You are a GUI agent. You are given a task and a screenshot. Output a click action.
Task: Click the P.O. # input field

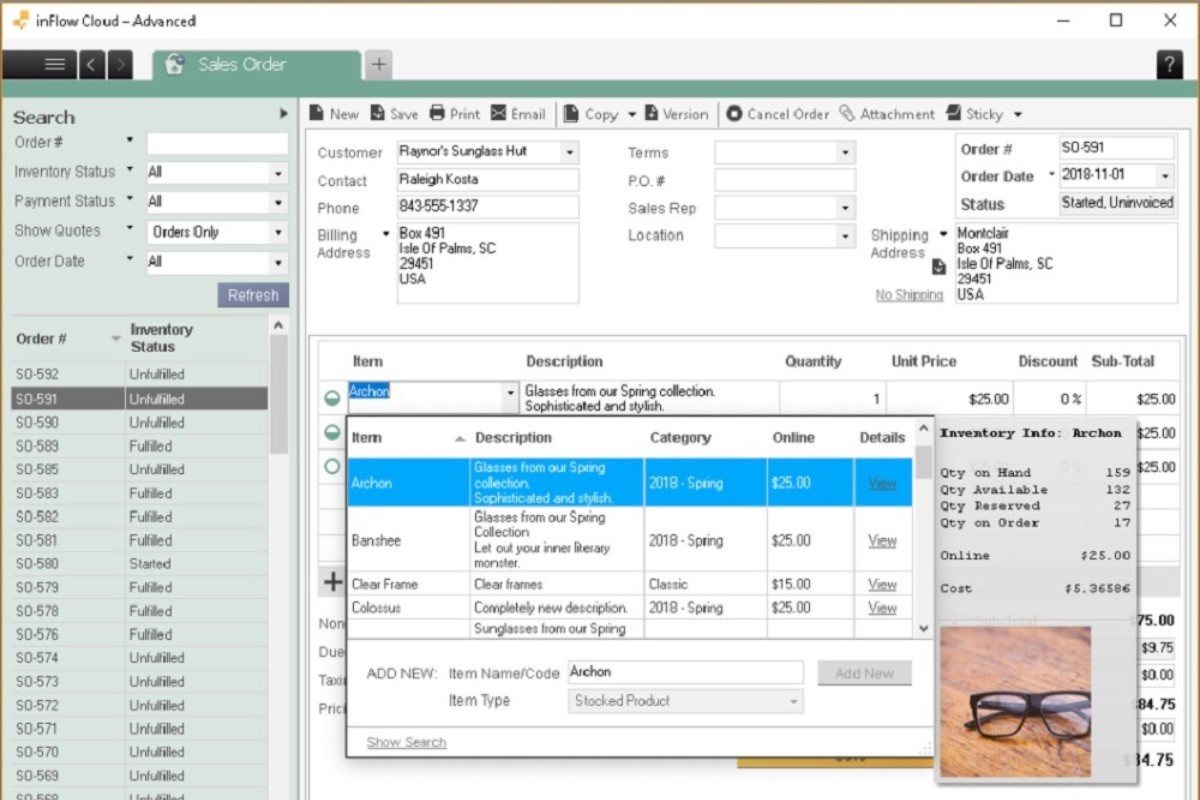(785, 180)
